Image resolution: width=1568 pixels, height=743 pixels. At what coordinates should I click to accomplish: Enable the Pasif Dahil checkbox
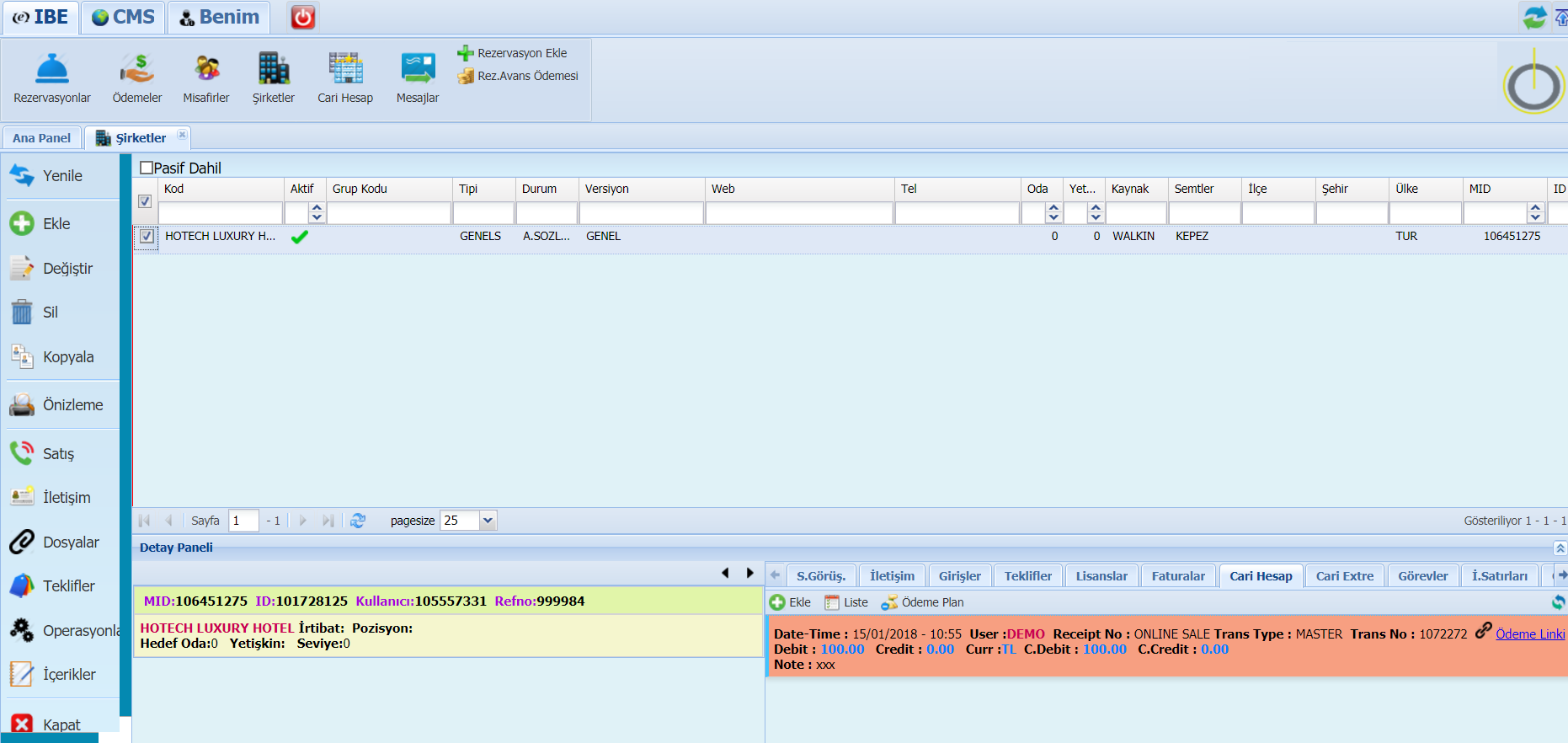(x=147, y=168)
